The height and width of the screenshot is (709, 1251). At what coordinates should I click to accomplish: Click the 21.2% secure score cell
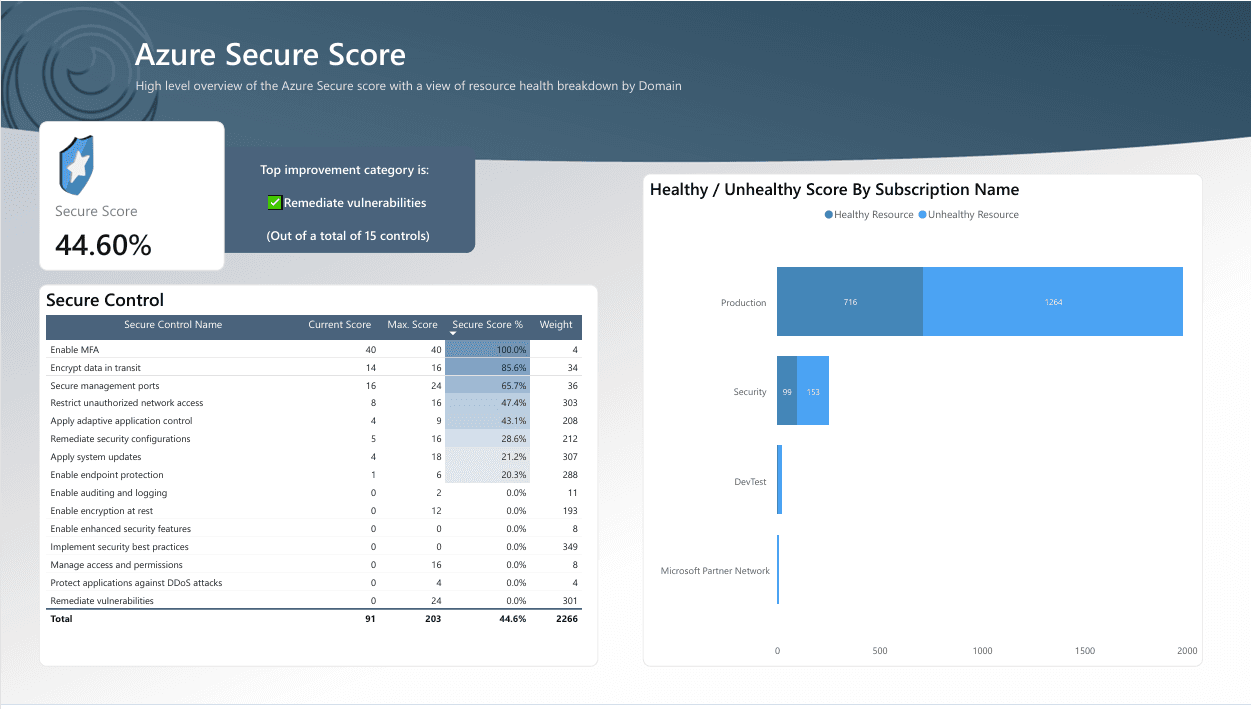[487, 457]
